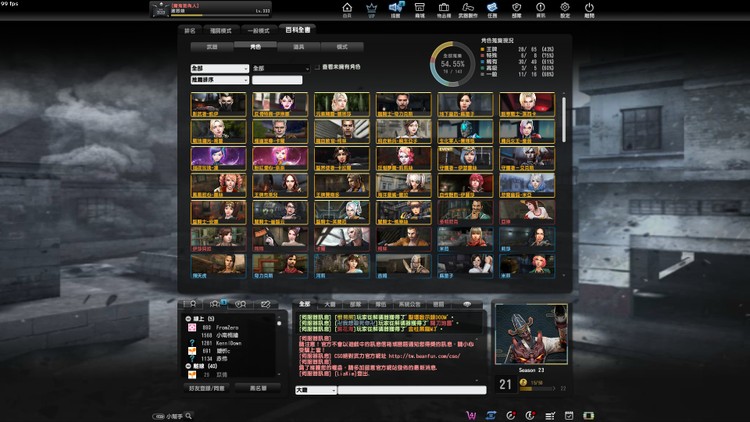
Task: Open the clan shield icon
Action: click(x=517, y=7)
